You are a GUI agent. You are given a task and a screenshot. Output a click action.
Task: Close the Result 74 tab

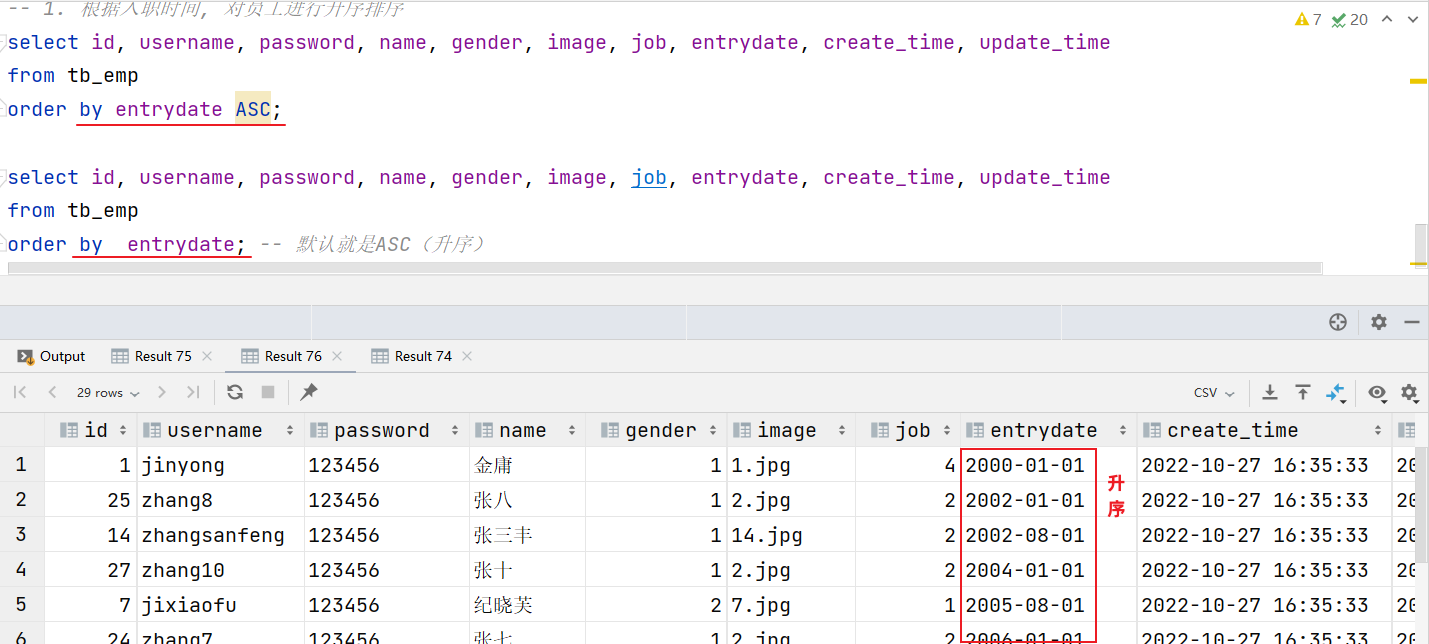tap(467, 356)
